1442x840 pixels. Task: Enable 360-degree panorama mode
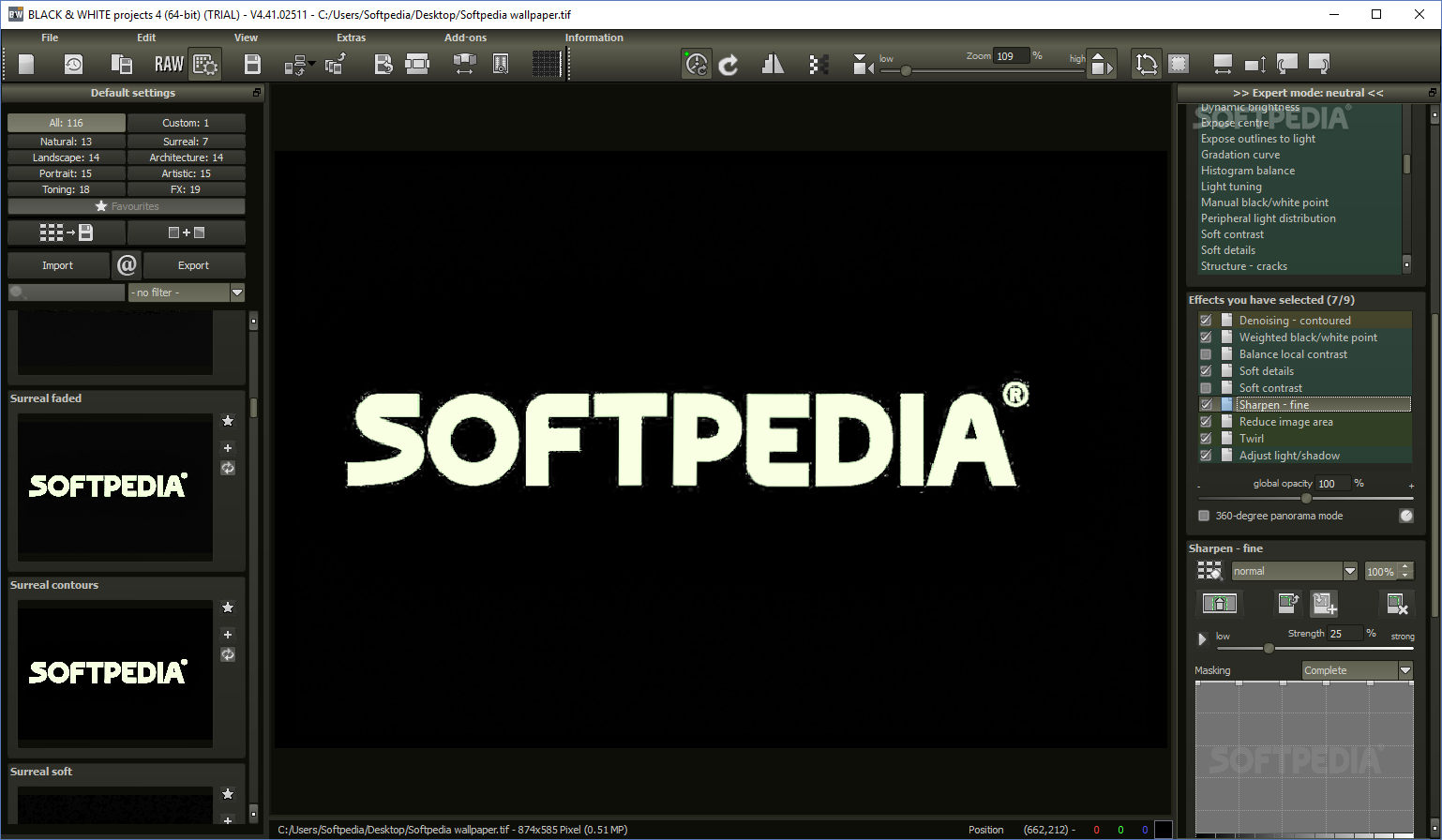coord(1204,516)
